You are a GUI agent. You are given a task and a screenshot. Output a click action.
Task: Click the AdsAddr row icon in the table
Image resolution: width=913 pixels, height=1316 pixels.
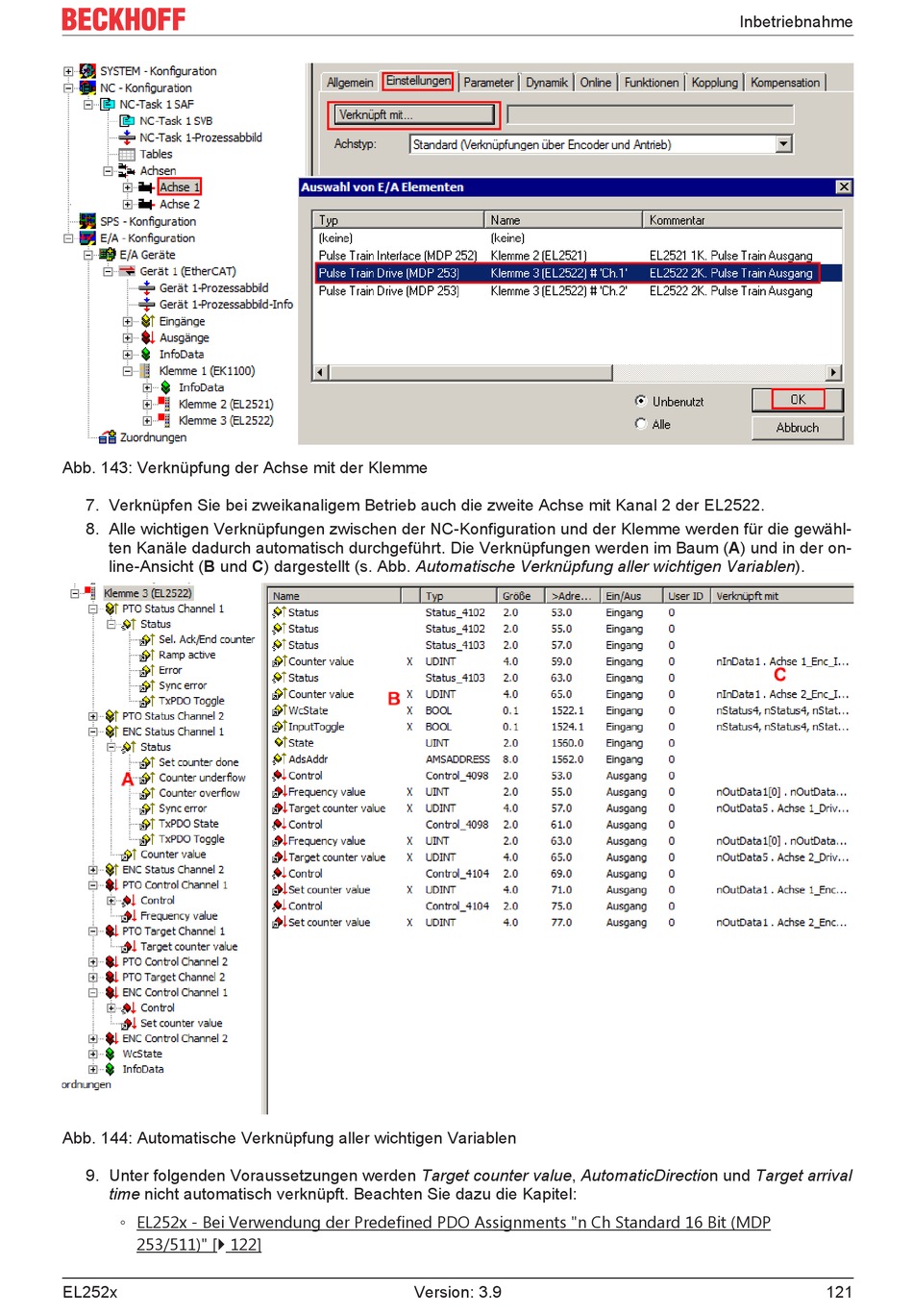coord(280,759)
